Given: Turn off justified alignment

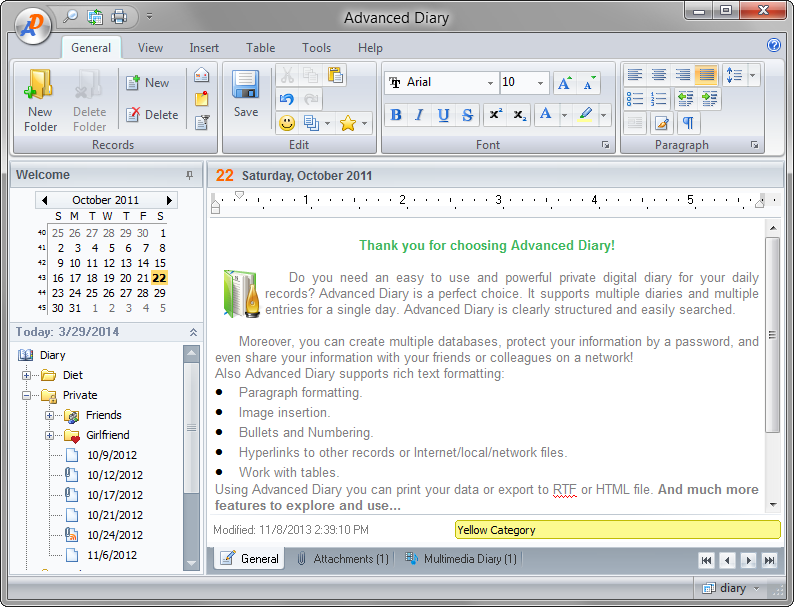Looking at the screenshot, I should pyautogui.click(x=707, y=75).
